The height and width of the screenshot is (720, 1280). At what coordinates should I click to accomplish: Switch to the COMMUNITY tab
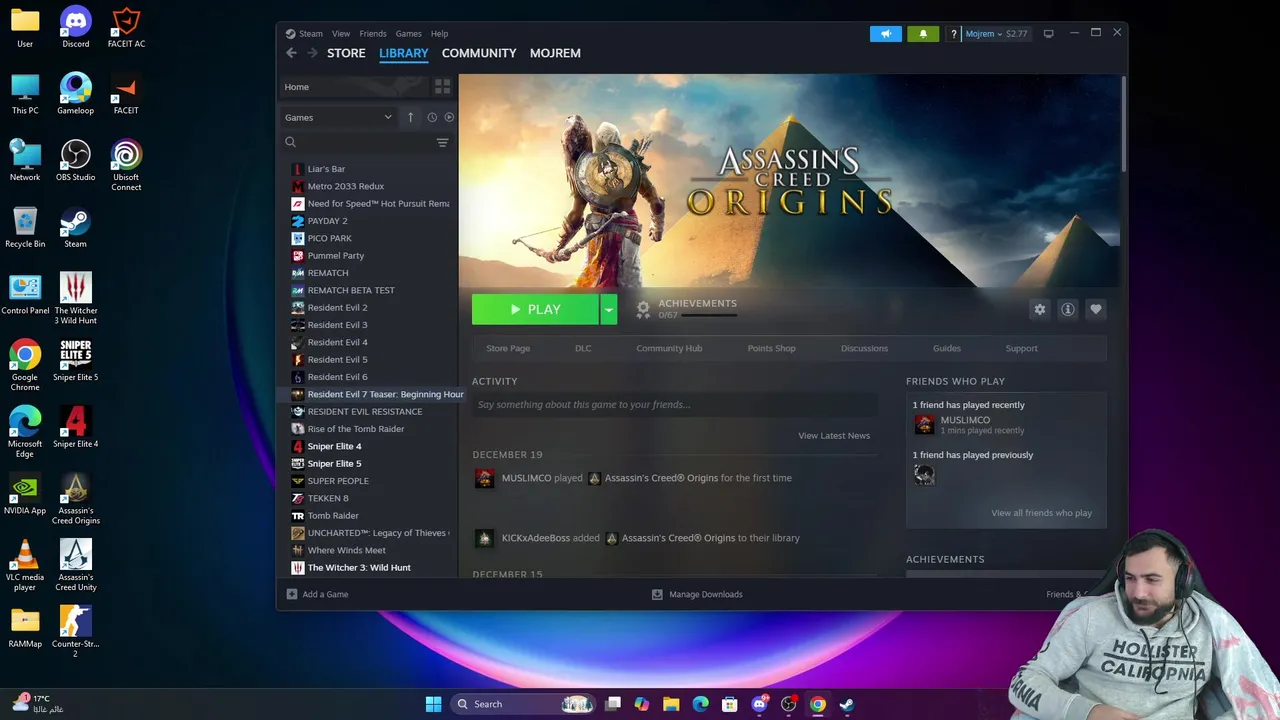click(x=479, y=53)
